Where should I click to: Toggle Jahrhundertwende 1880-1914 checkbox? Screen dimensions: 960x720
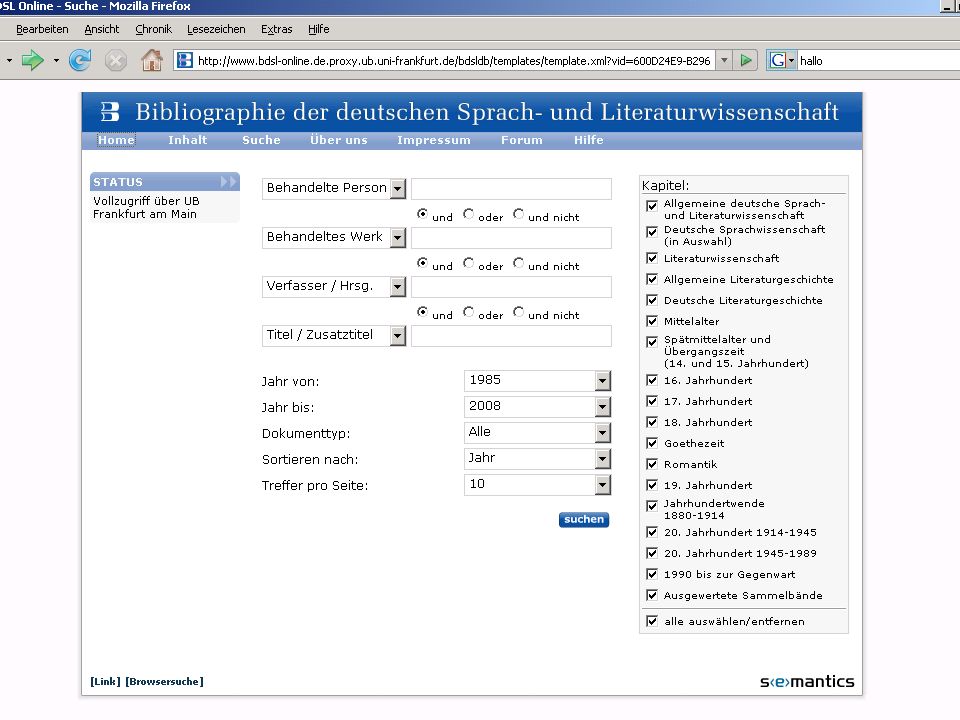coord(652,506)
